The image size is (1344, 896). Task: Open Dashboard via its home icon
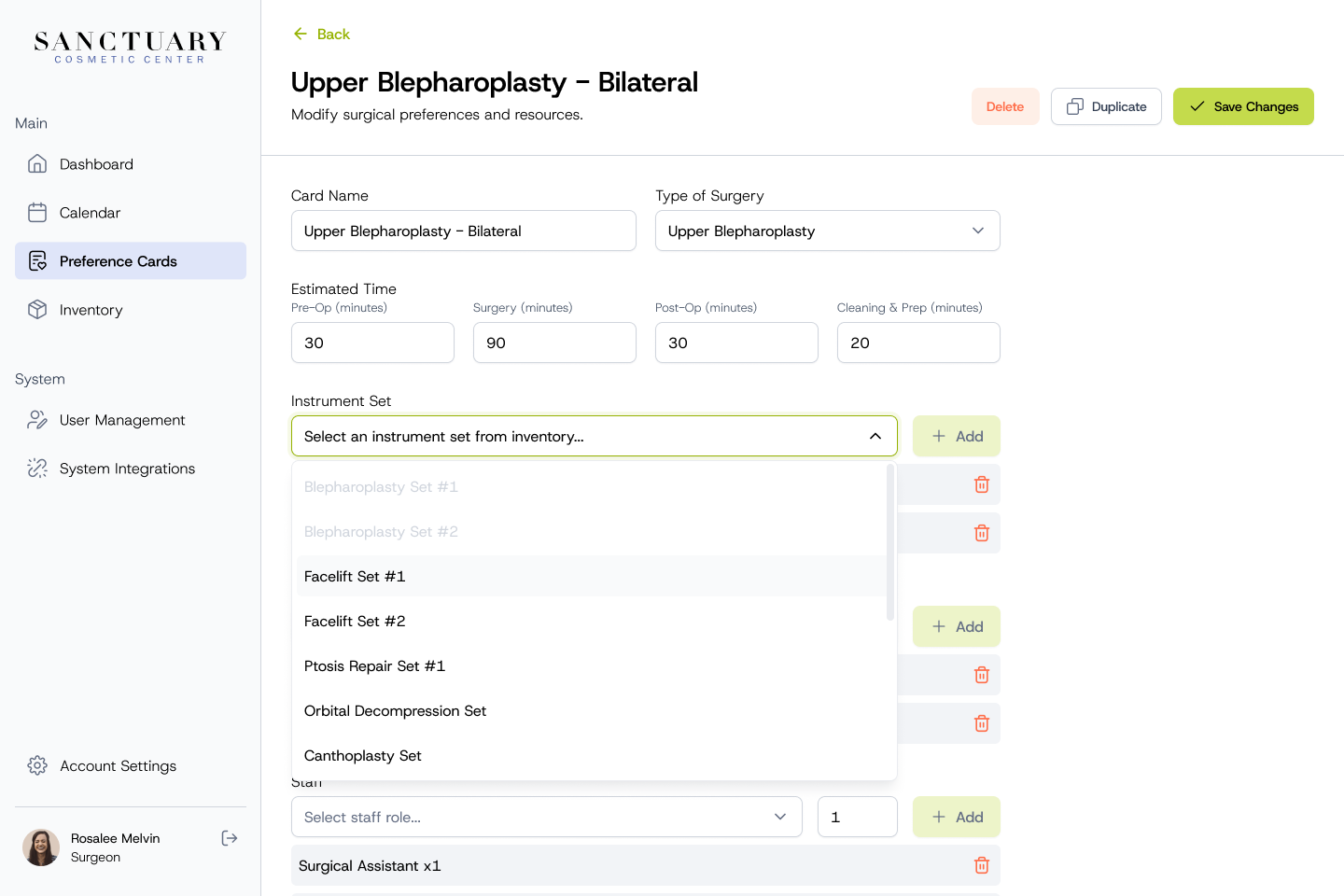[x=37, y=164]
